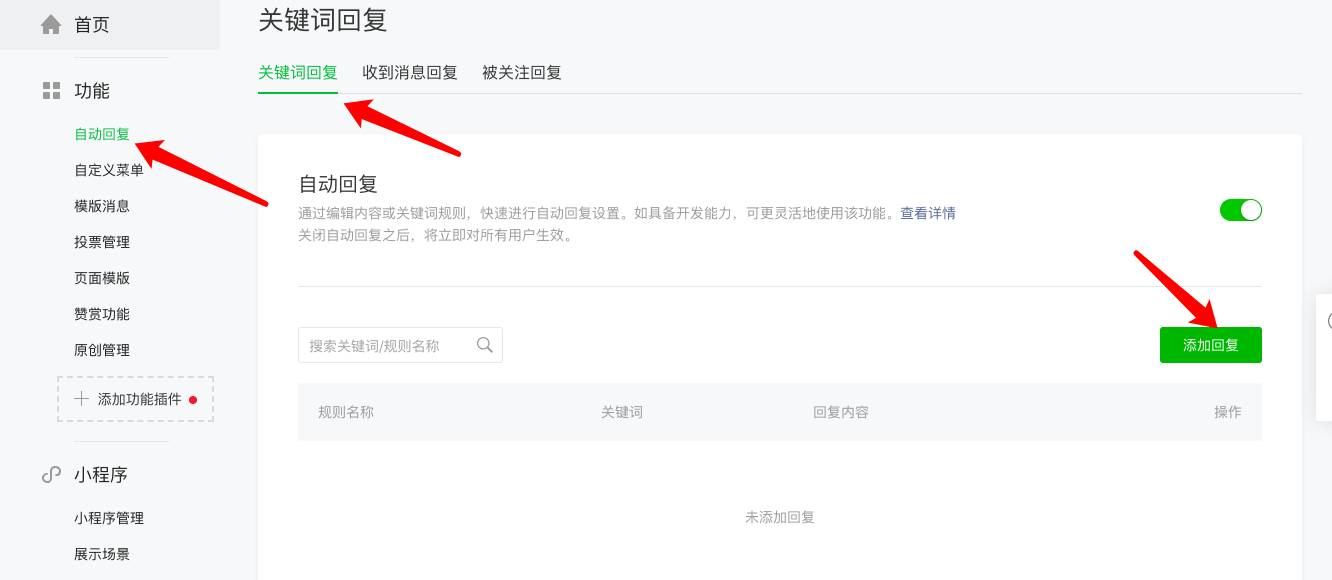Click the plus icon in 添加功能插件

coord(82,399)
